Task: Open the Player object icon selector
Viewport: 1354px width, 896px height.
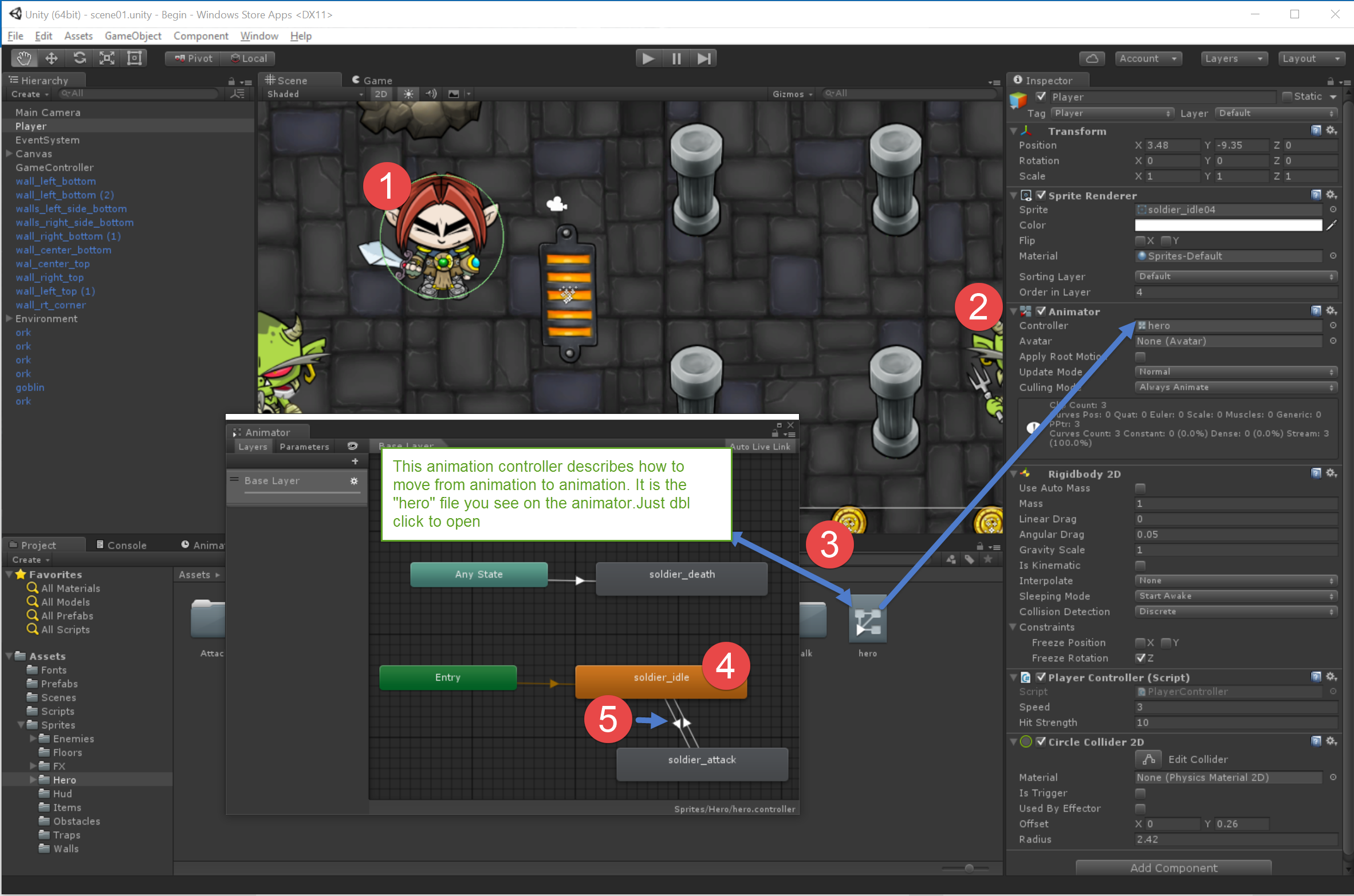Action: (1019, 101)
